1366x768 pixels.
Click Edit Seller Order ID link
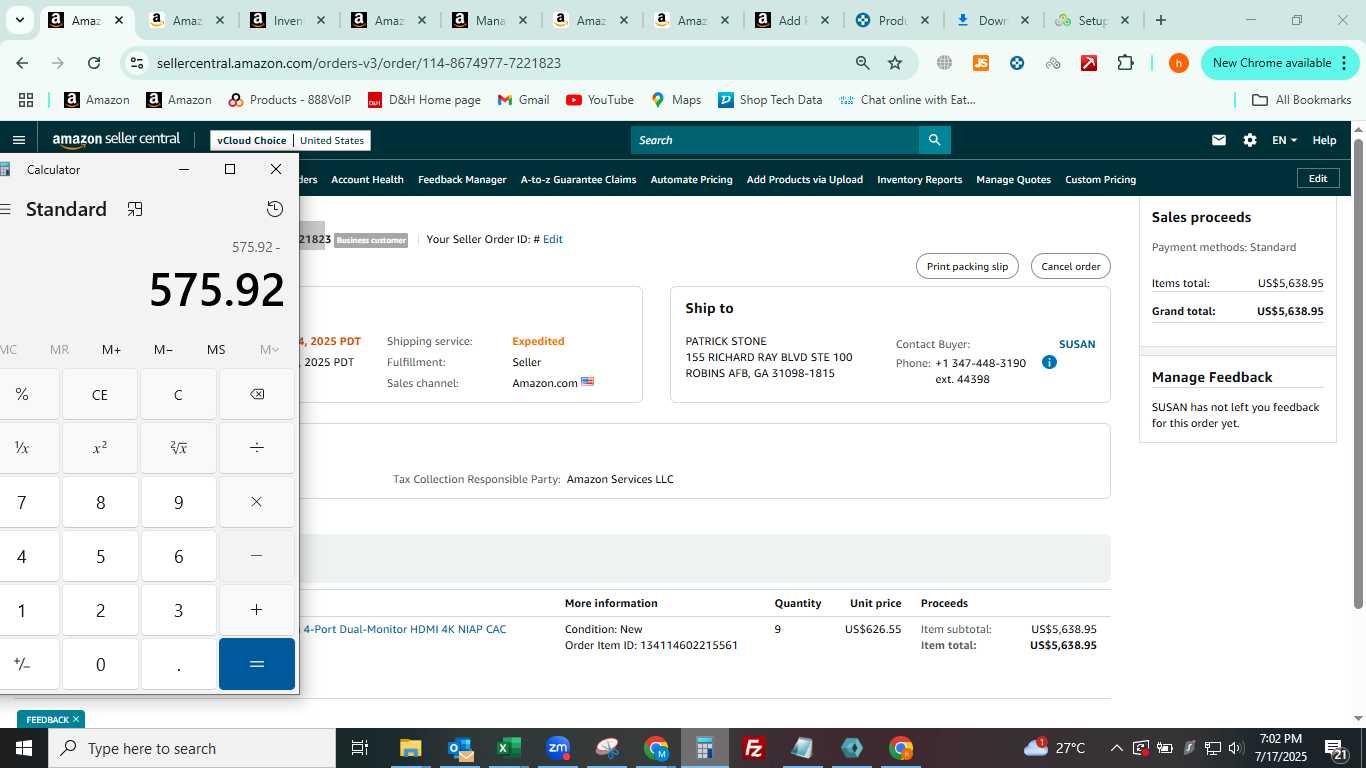click(x=552, y=239)
